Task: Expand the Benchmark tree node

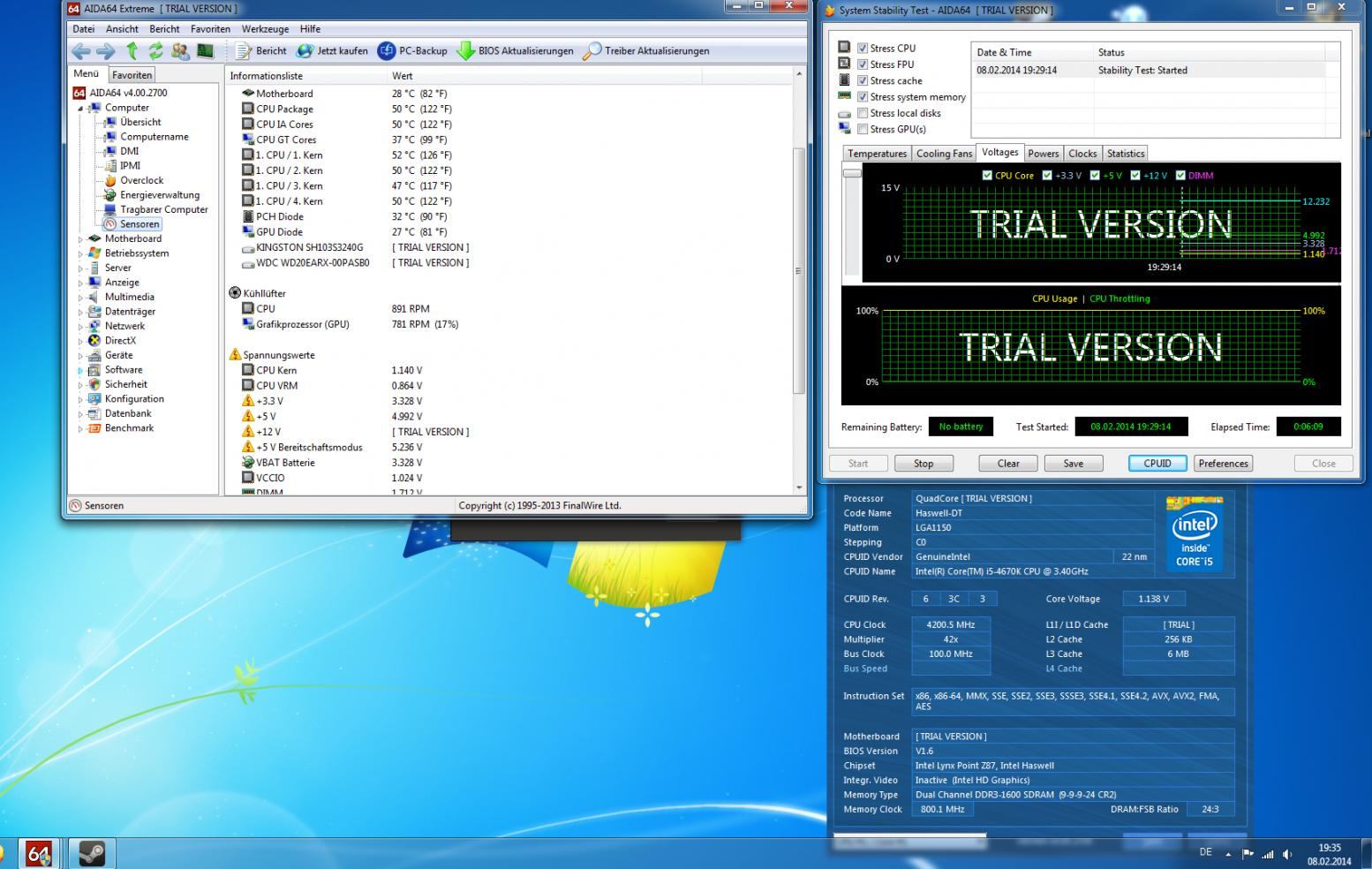Action: click(80, 428)
